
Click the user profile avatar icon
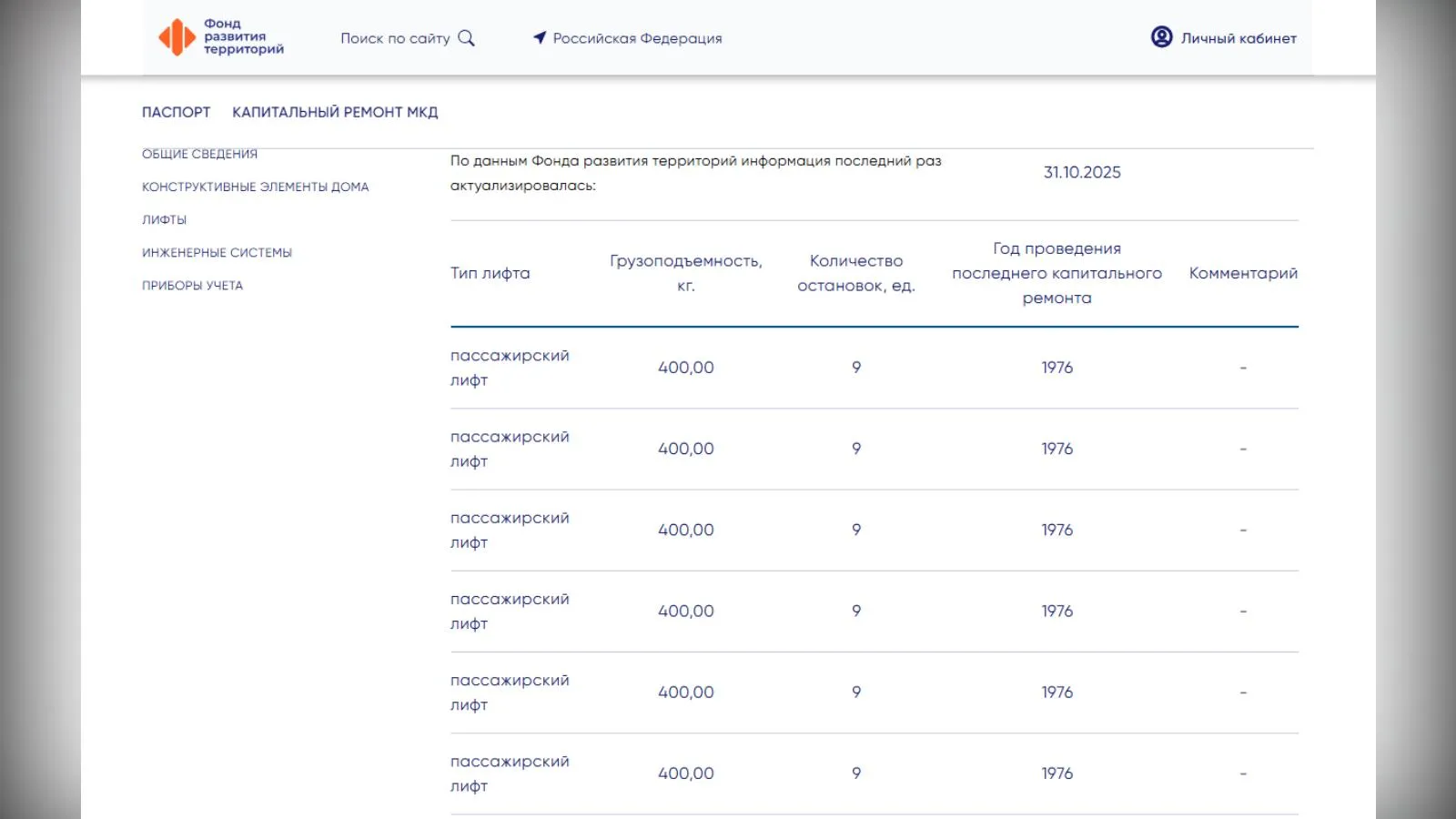(1161, 37)
